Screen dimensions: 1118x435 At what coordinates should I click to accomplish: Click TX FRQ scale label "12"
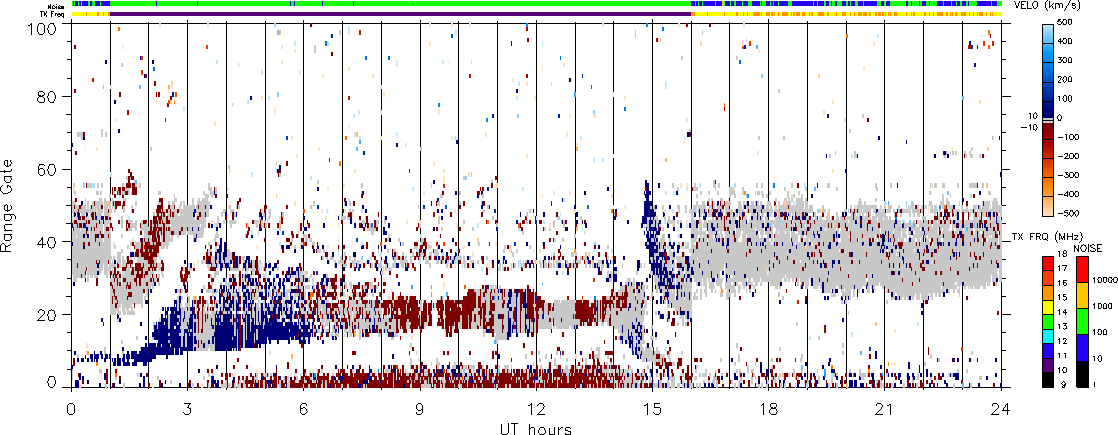pyautogui.click(x=1062, y=342)
